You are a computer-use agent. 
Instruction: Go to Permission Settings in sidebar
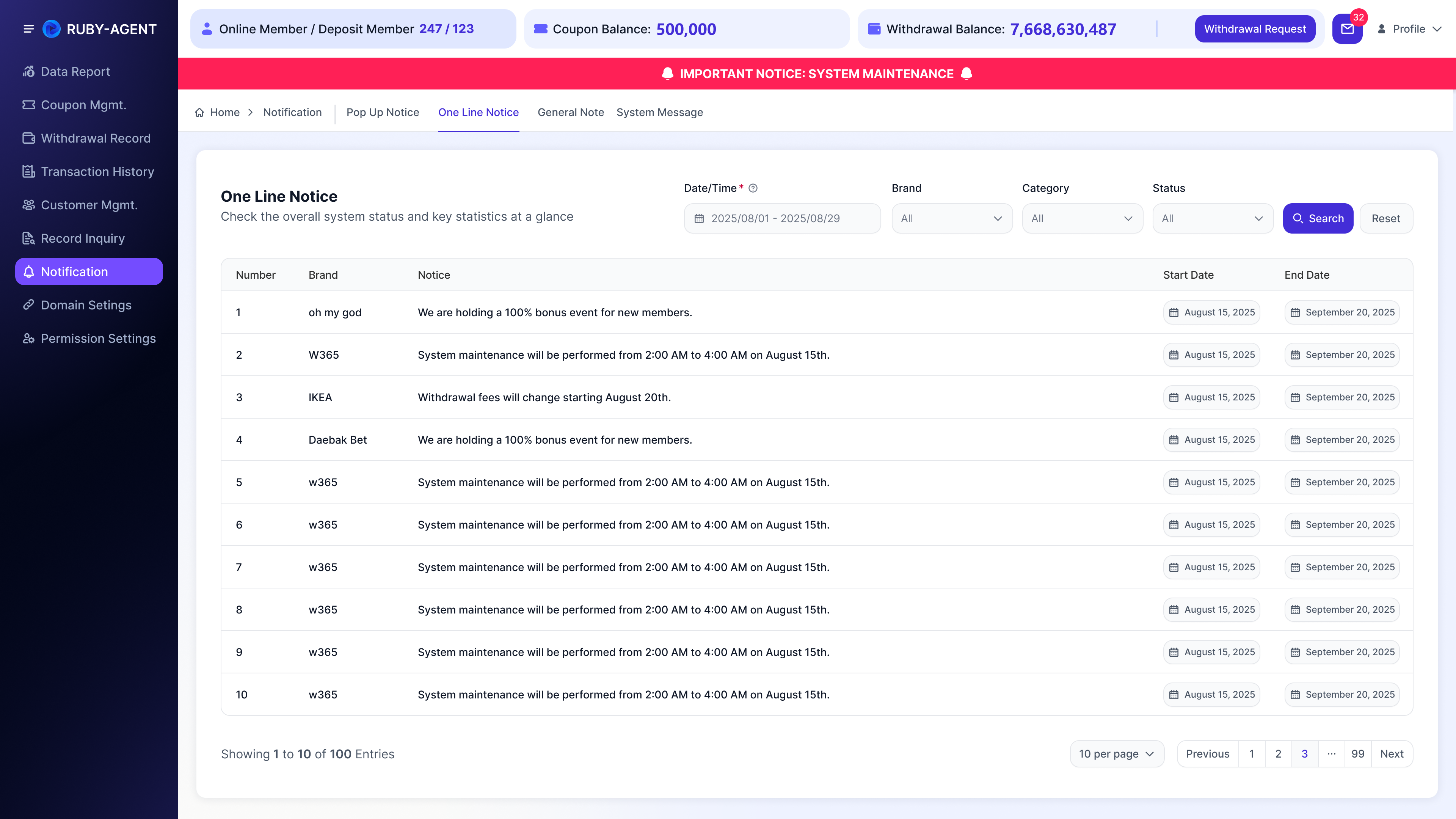click(x=89, y=339)
